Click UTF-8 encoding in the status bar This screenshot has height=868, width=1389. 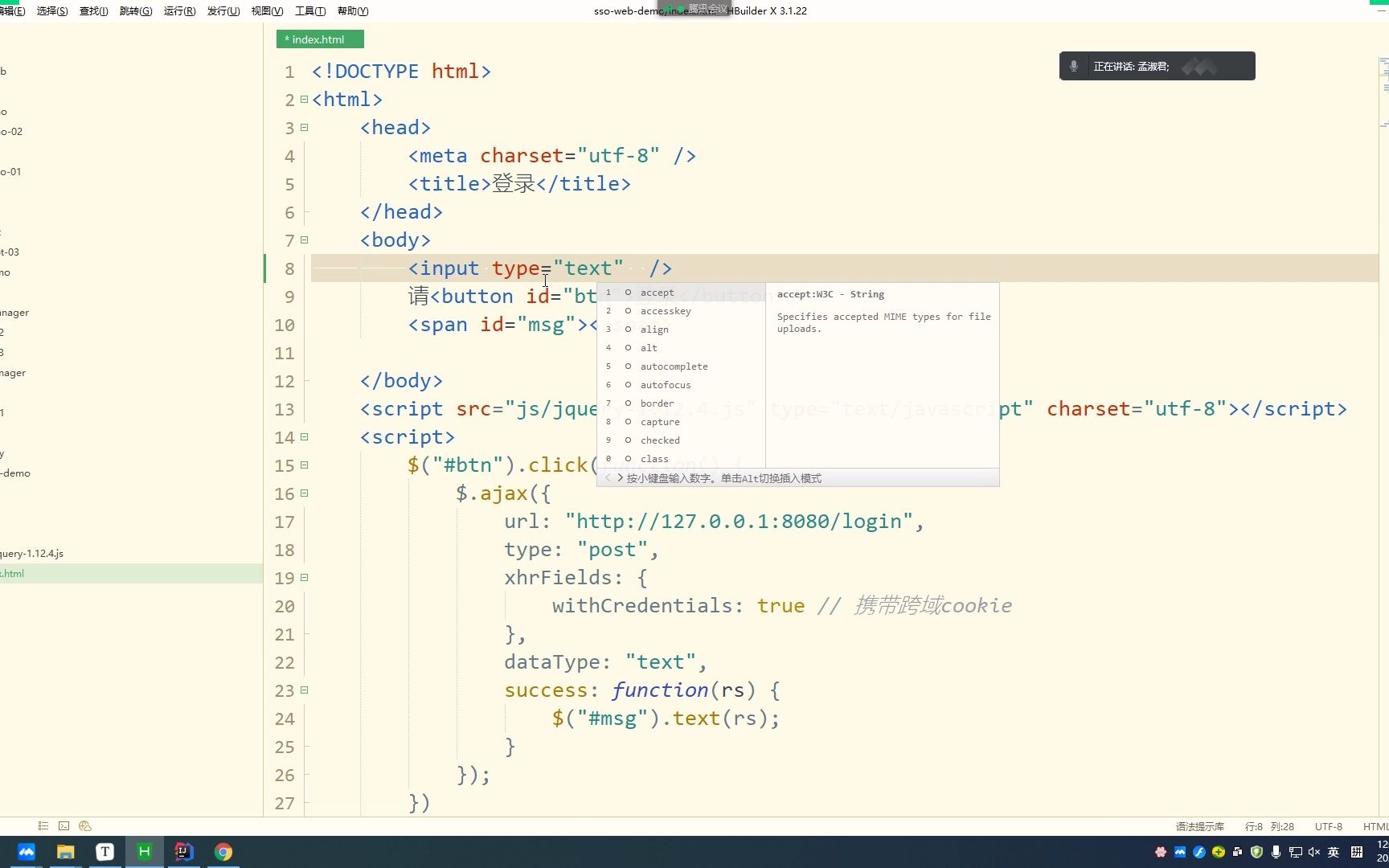point(1328,826)
